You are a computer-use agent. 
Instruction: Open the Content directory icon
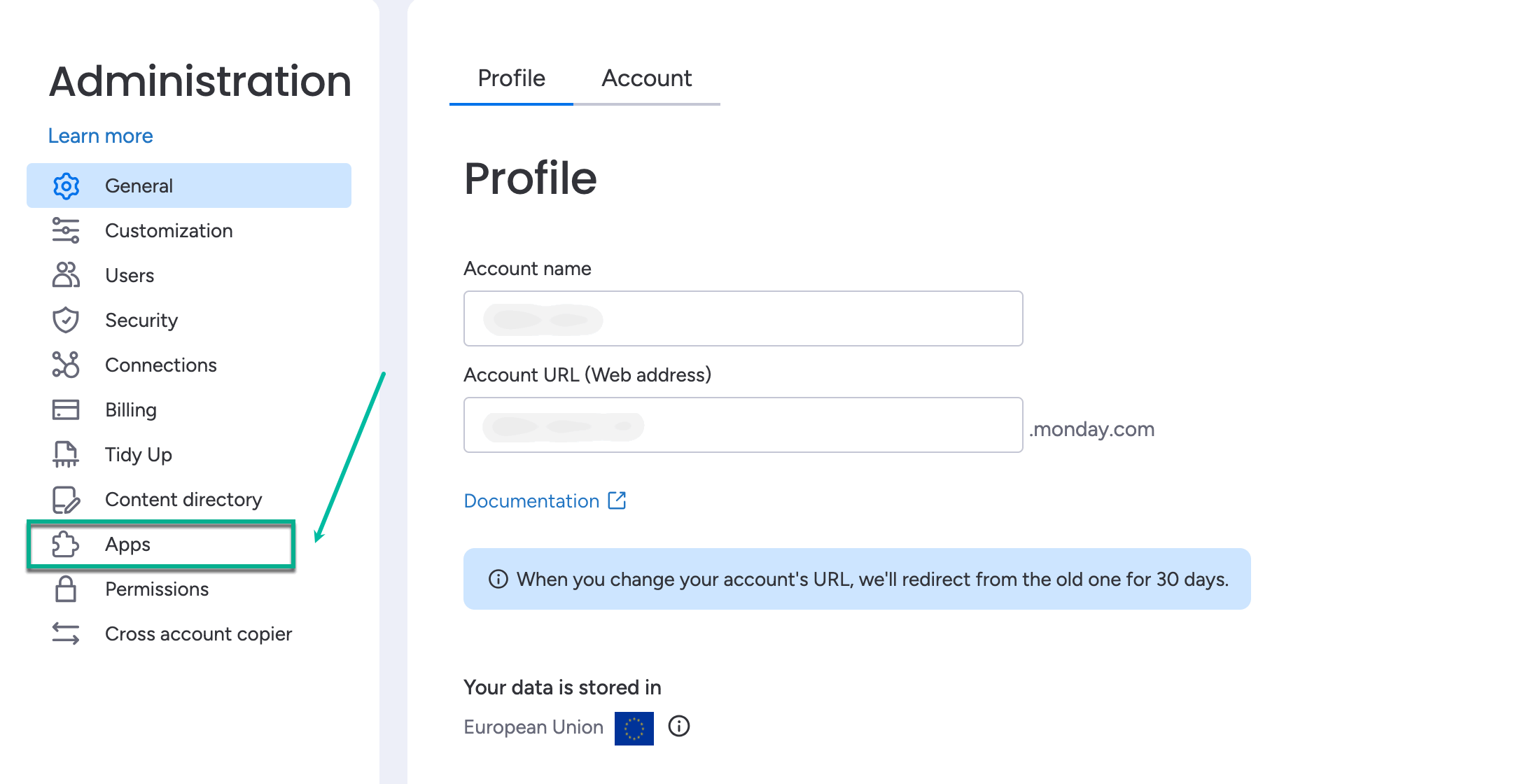[x=66, y=500]
